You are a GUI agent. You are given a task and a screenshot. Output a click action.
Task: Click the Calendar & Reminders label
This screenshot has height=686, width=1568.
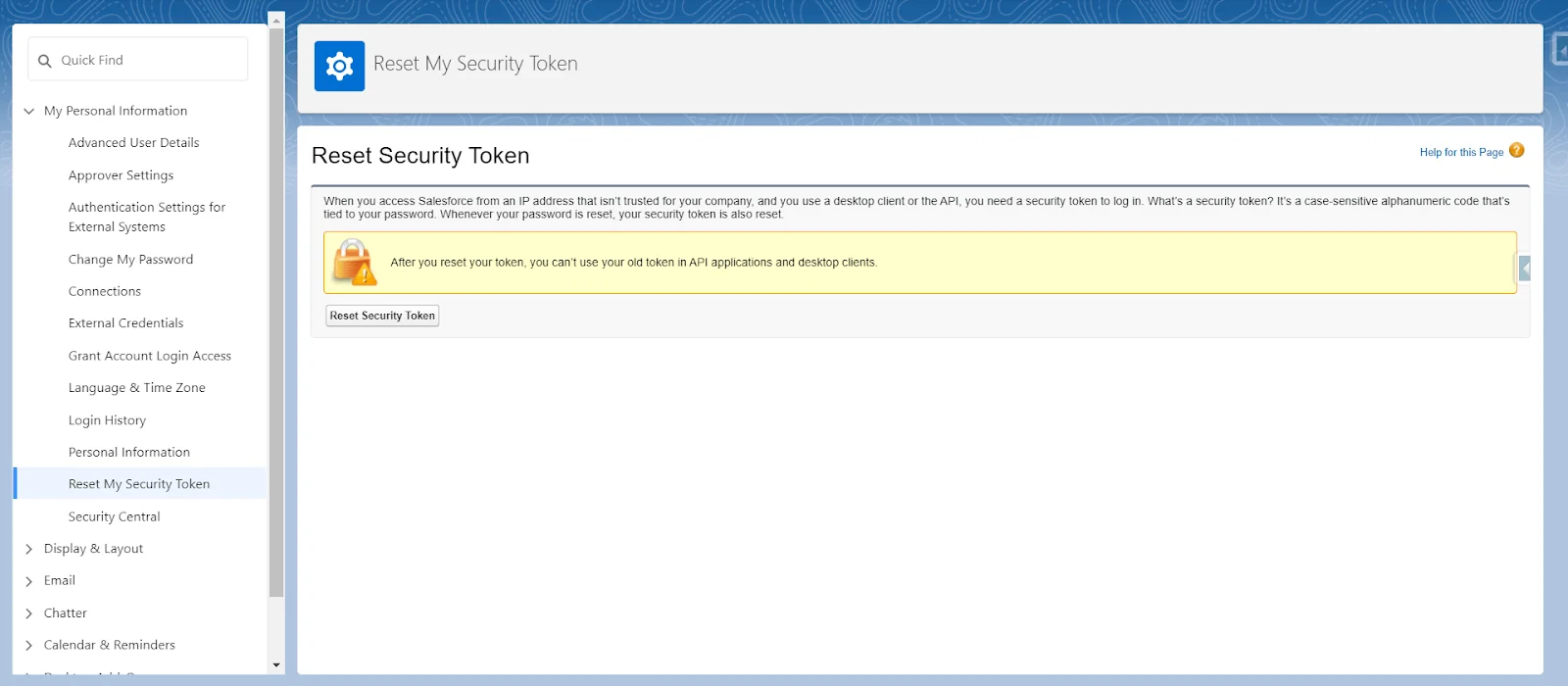tap(110, 645)
